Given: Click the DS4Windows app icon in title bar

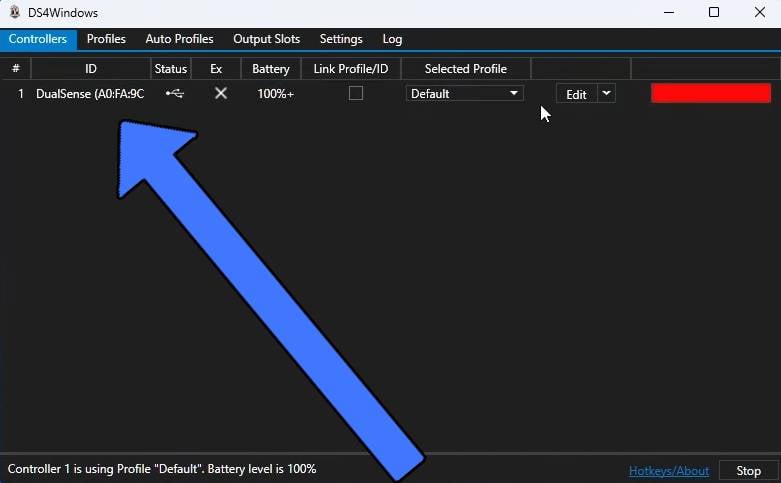Looking at the screenshot, I should point(15,12).
